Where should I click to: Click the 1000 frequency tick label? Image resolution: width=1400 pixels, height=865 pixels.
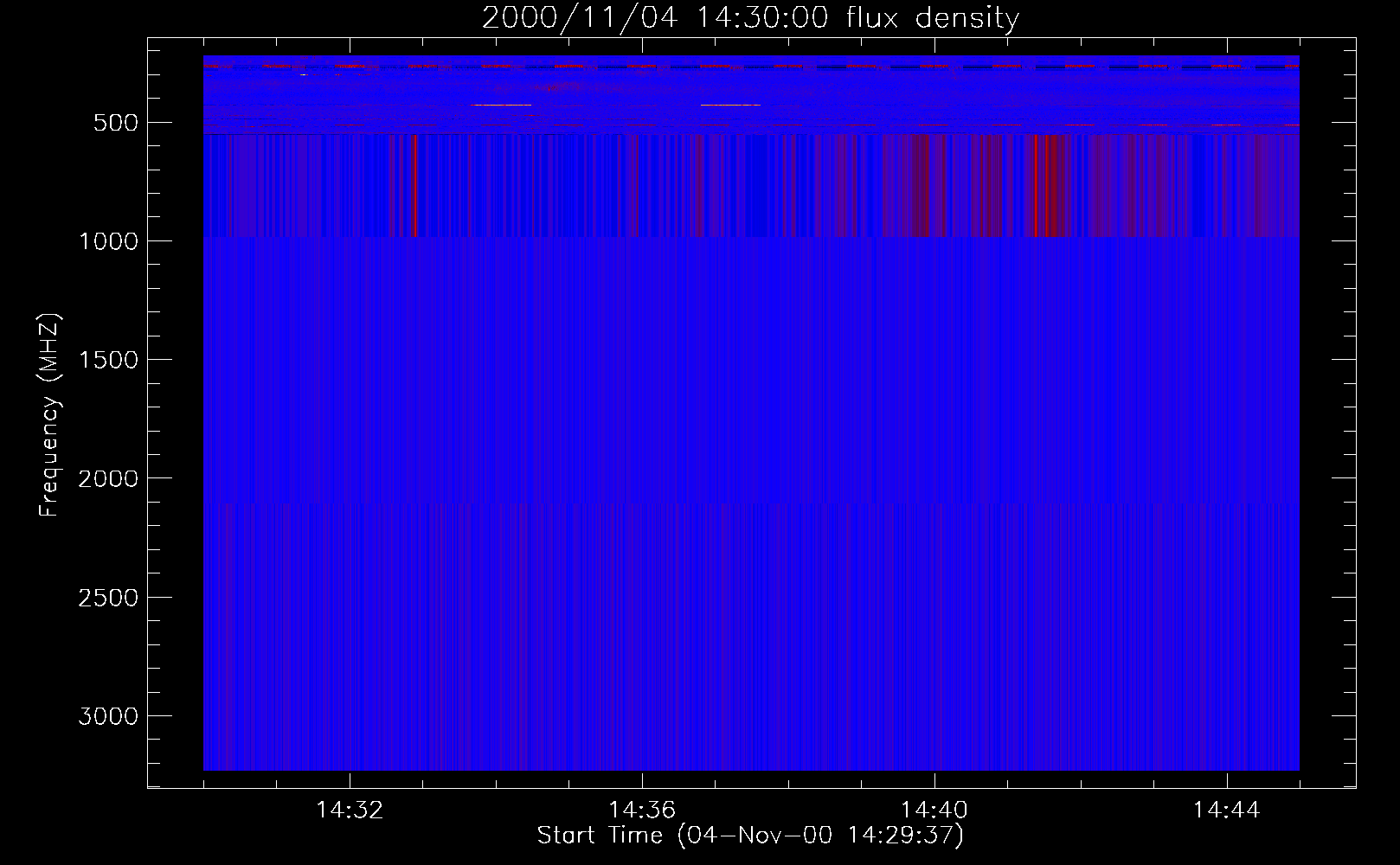(108, 241)
